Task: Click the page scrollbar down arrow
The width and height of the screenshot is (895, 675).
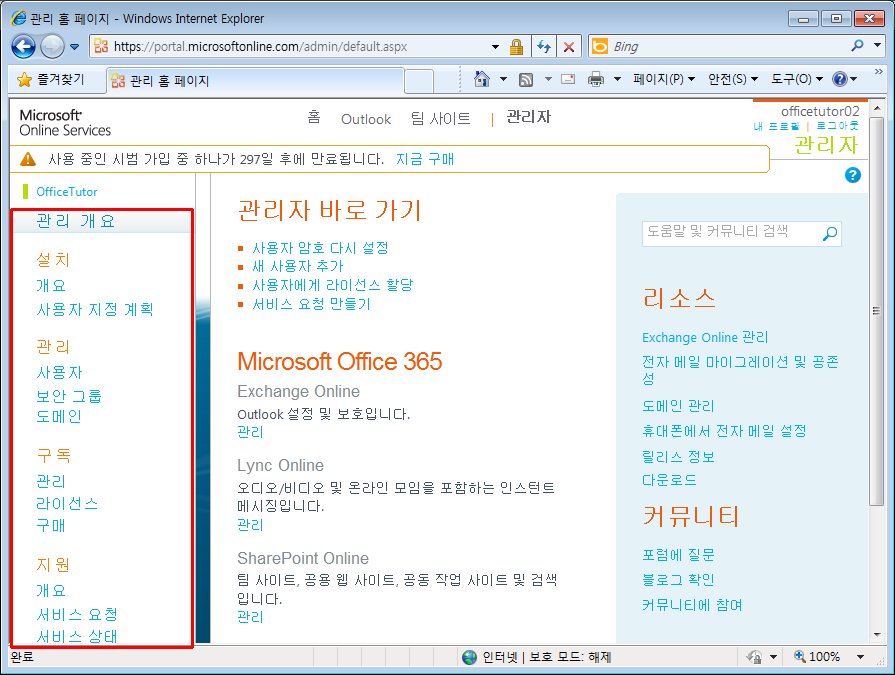Action: tap(877, 634)
